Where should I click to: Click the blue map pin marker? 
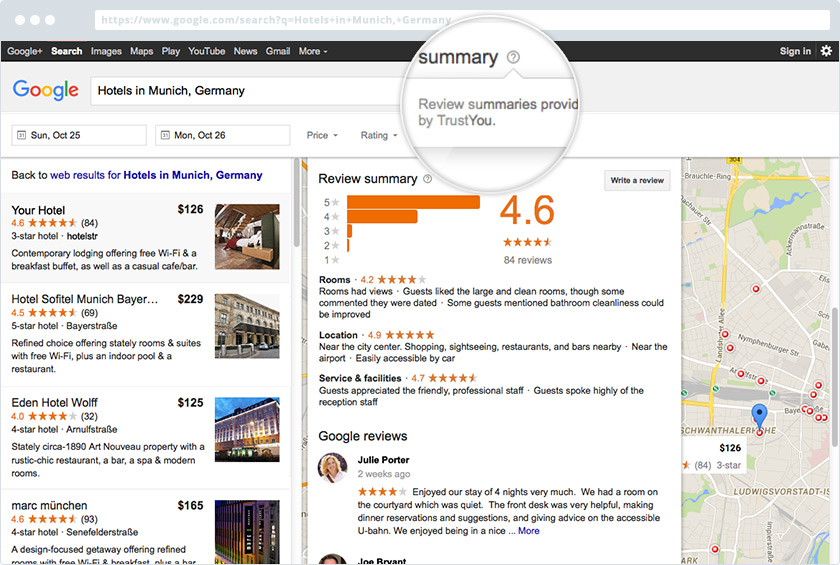[x=759, y=416]
